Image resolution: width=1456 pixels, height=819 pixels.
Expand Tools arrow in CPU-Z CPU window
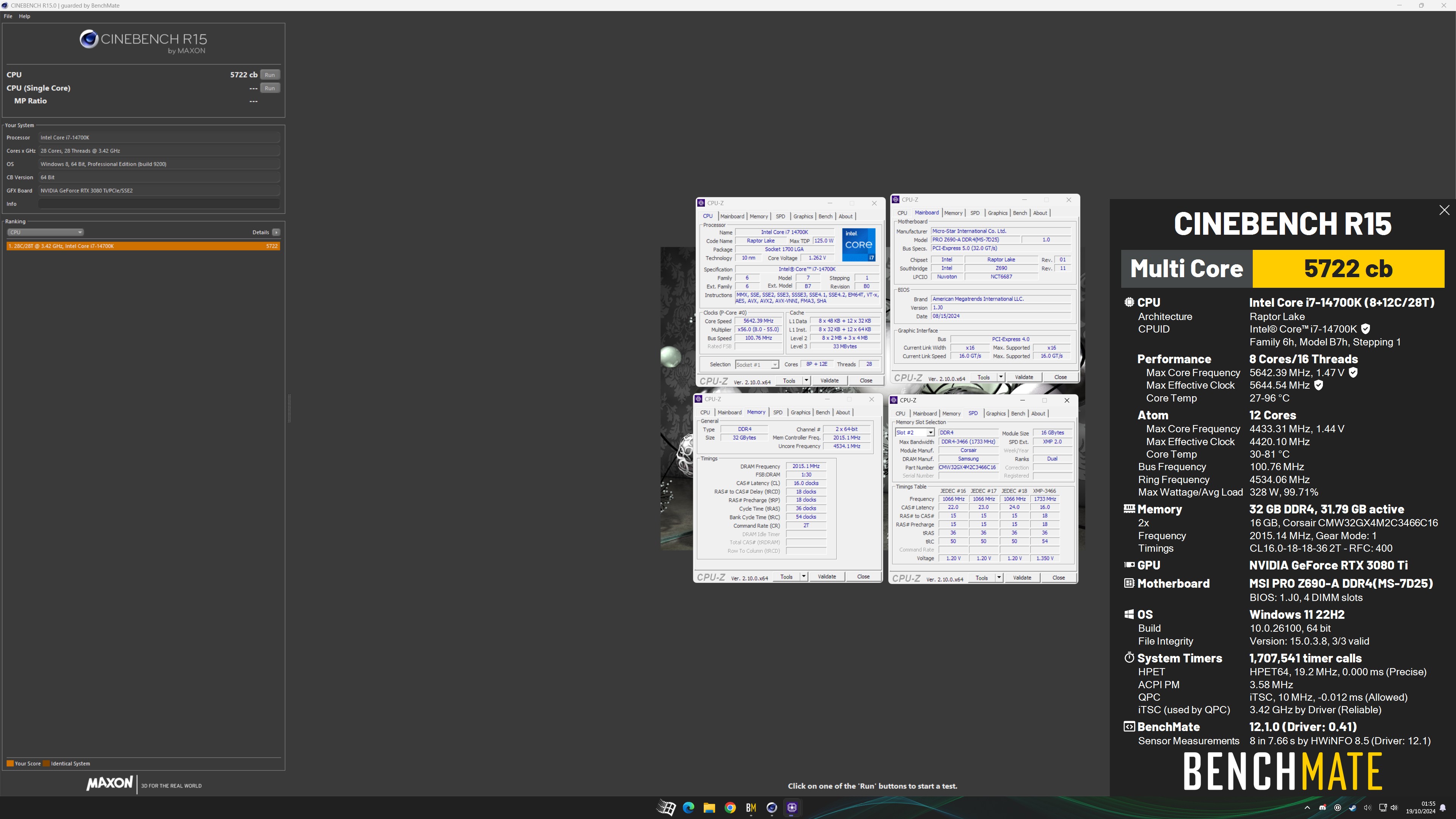pyautogui.click(x=806, y=380)
